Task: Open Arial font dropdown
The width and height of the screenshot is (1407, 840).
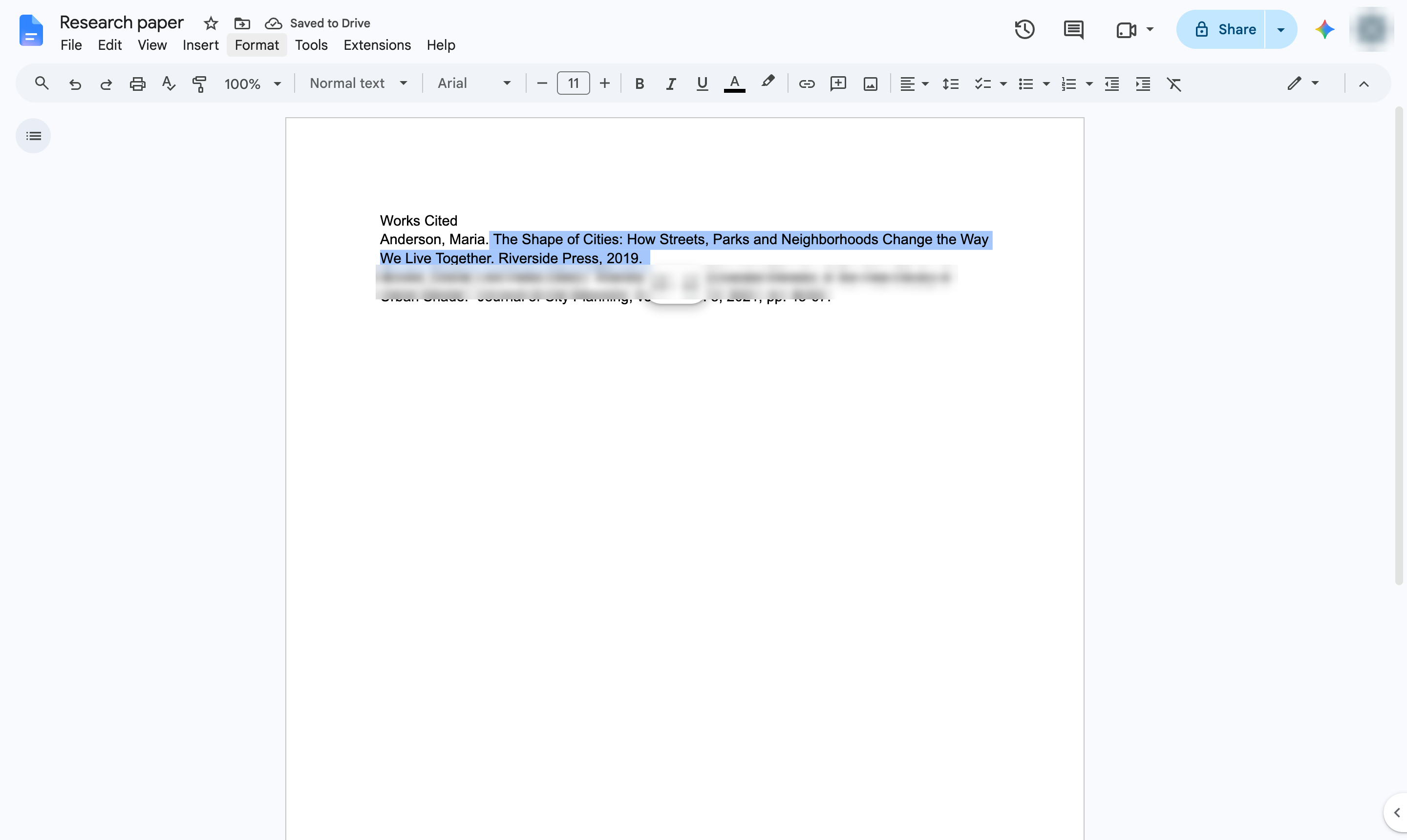Action: tap(474, 84)
